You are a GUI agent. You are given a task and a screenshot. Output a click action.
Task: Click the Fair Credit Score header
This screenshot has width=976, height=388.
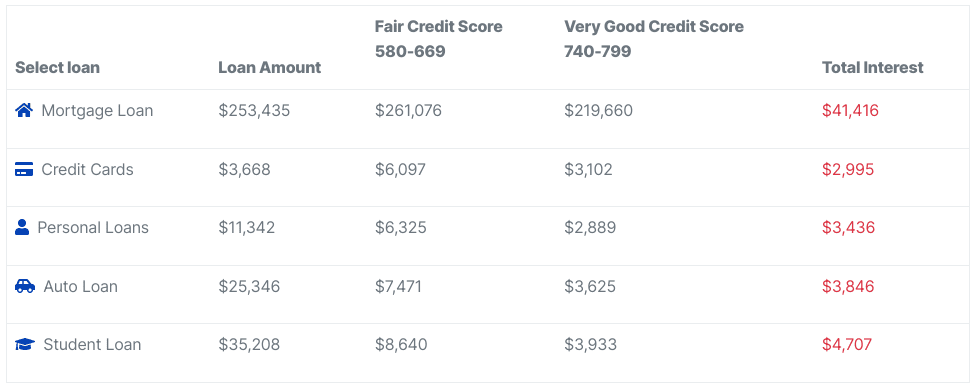coord(438,39)
